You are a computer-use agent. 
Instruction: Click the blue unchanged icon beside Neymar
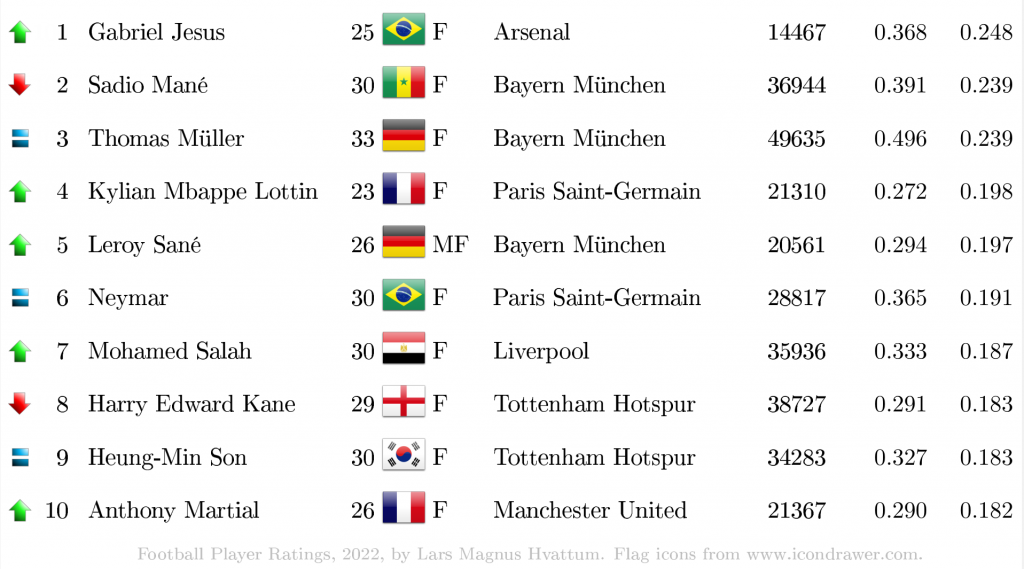[20, 298]
